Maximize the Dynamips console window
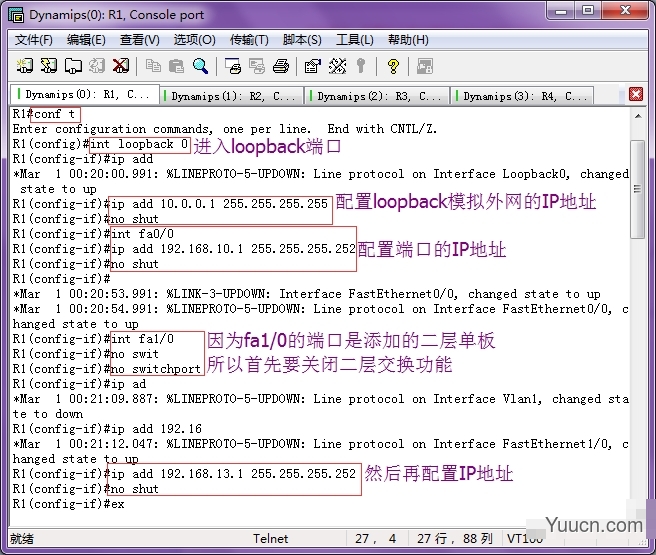 point(588,11)
